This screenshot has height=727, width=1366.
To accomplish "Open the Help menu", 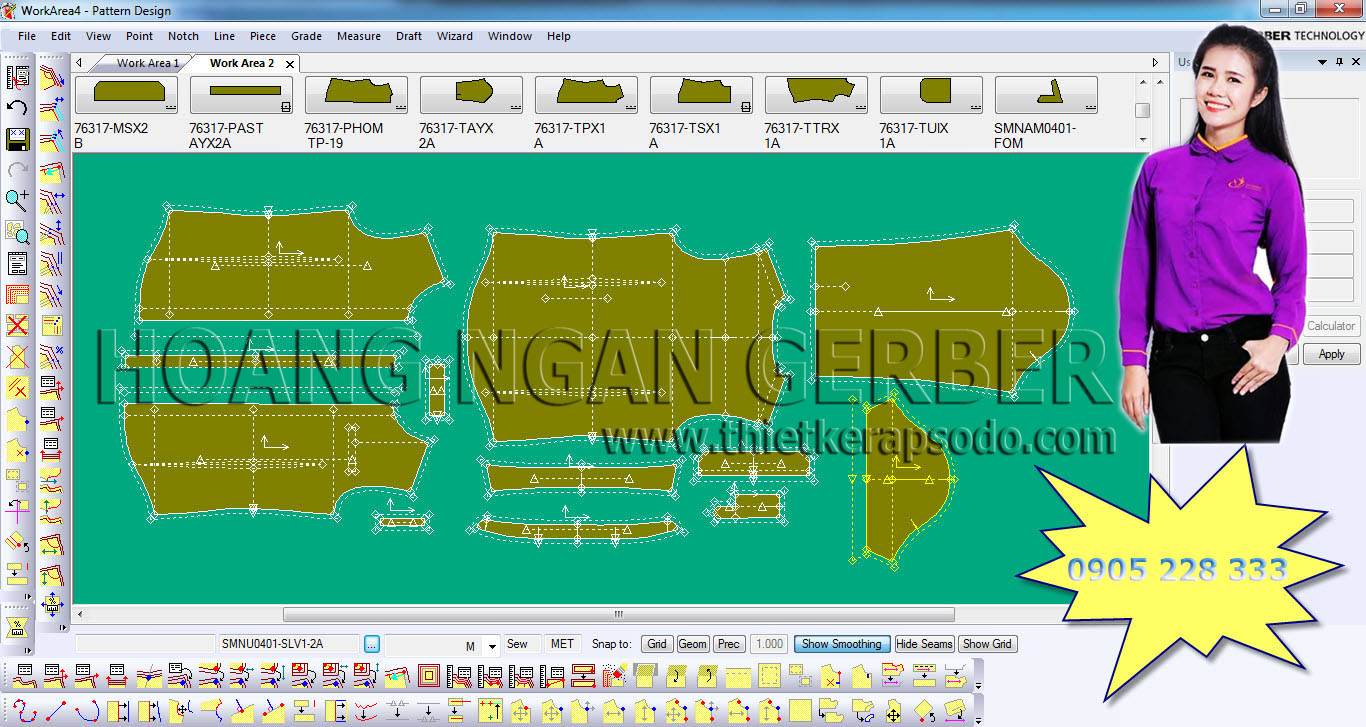I will pyautogui.click(x=558, y=36).
